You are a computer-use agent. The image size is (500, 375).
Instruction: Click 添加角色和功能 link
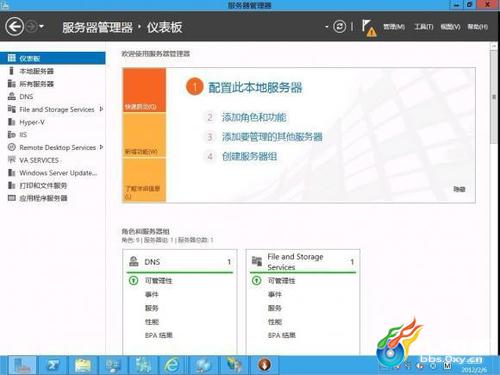[x=254, y=117]
